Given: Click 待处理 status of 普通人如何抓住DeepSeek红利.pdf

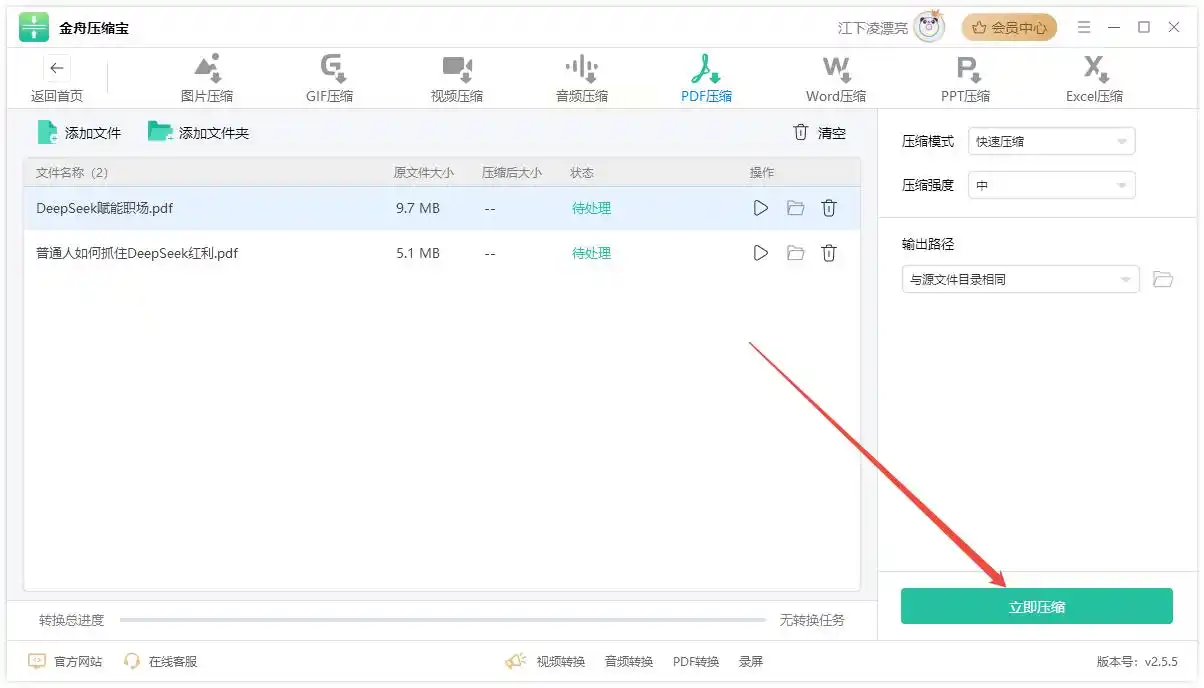Looking at the screenshot, I should click(591, 253).
